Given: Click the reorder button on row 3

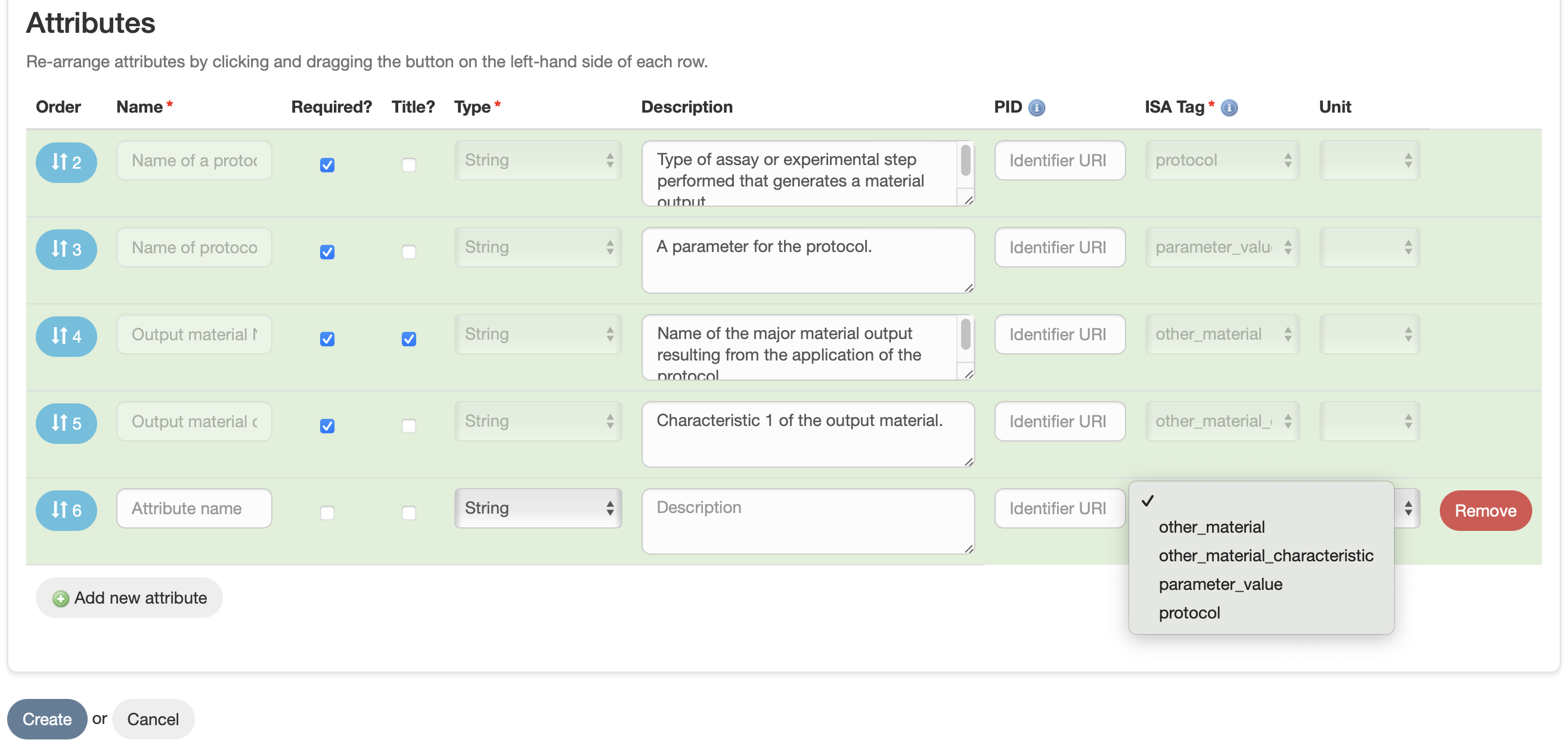Looking at the screenshot, I should pyautogui.click(x=66, y=250).
